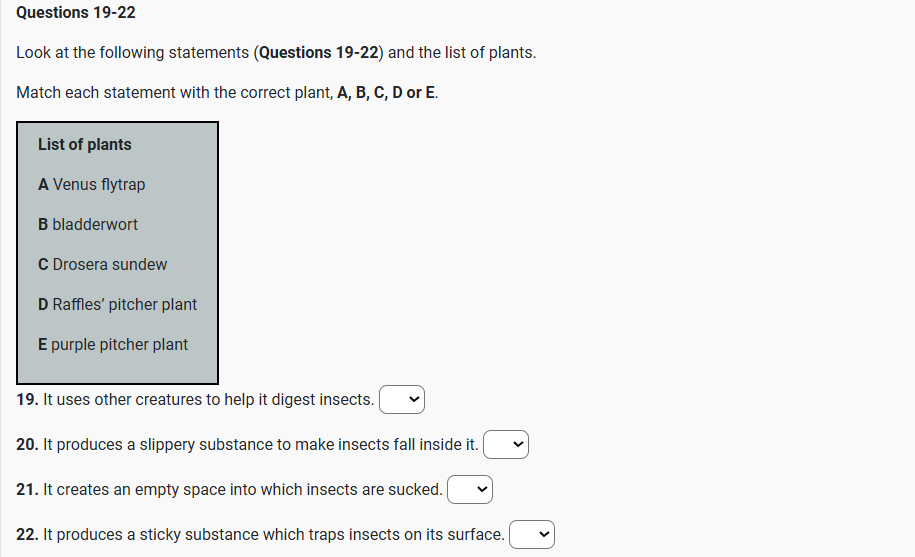Click the "Questions 19-22" heading at top

[76, 13]
